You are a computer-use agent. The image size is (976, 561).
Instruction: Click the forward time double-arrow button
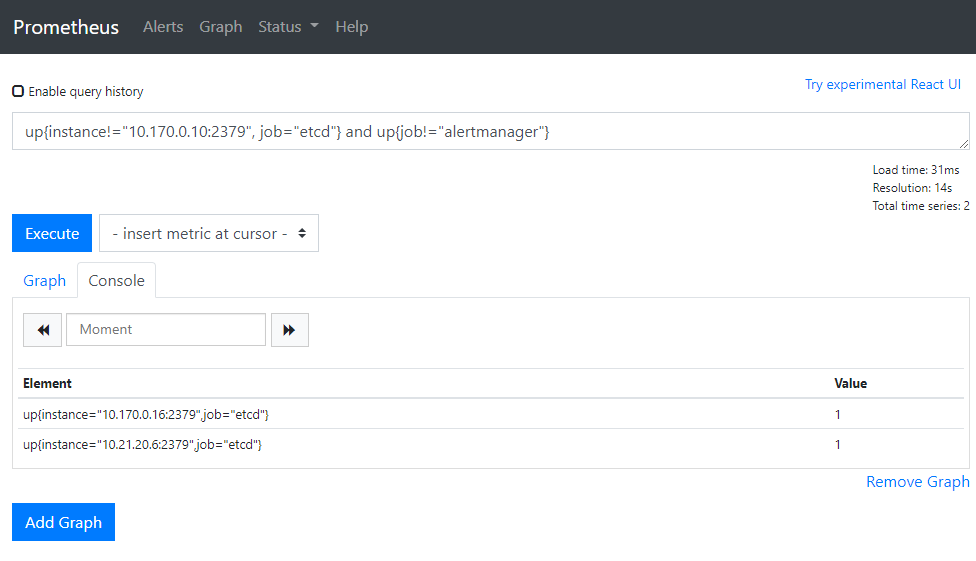(289, 330)
